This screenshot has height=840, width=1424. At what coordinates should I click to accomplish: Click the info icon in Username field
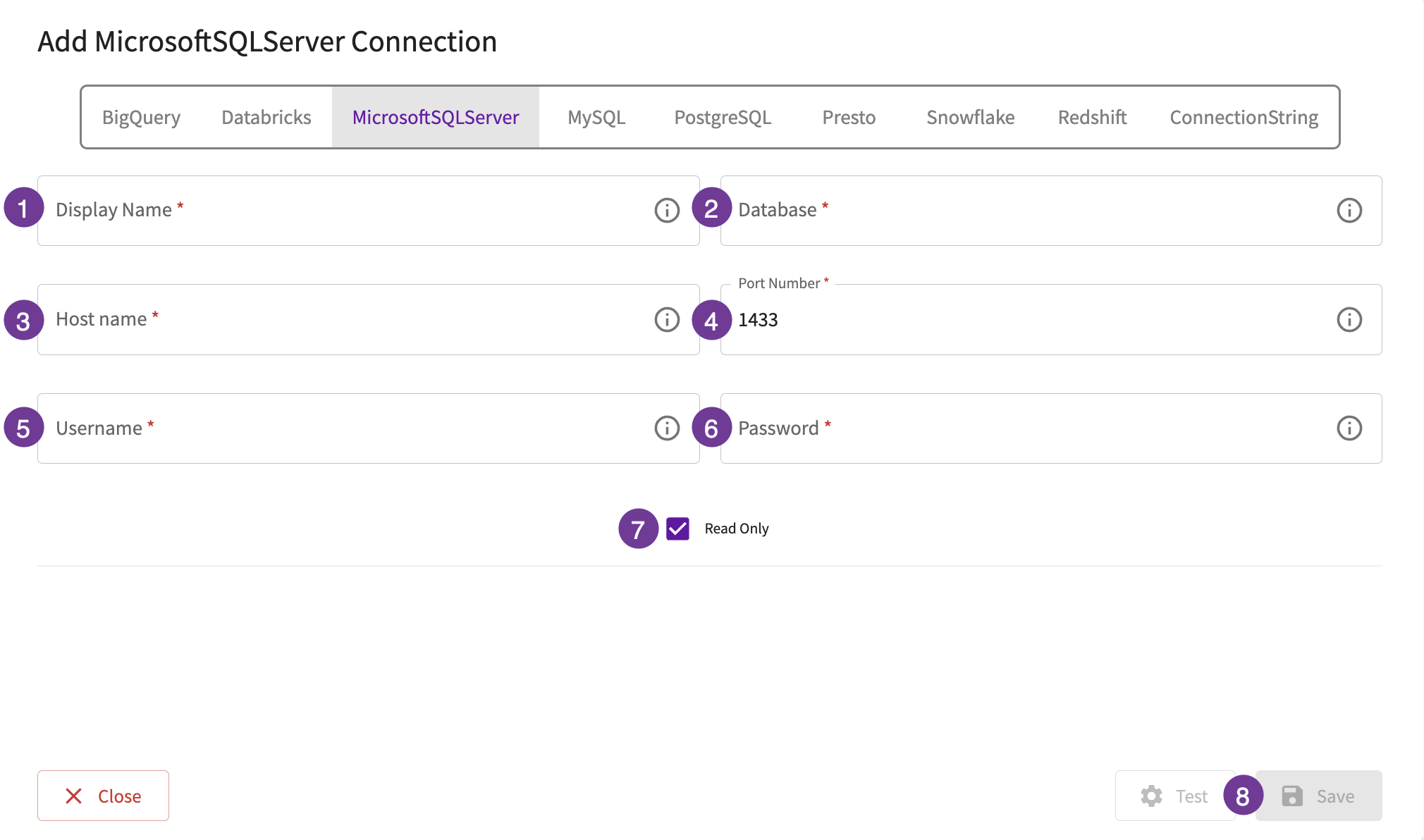pyautogui.click(x=667, y=428)
